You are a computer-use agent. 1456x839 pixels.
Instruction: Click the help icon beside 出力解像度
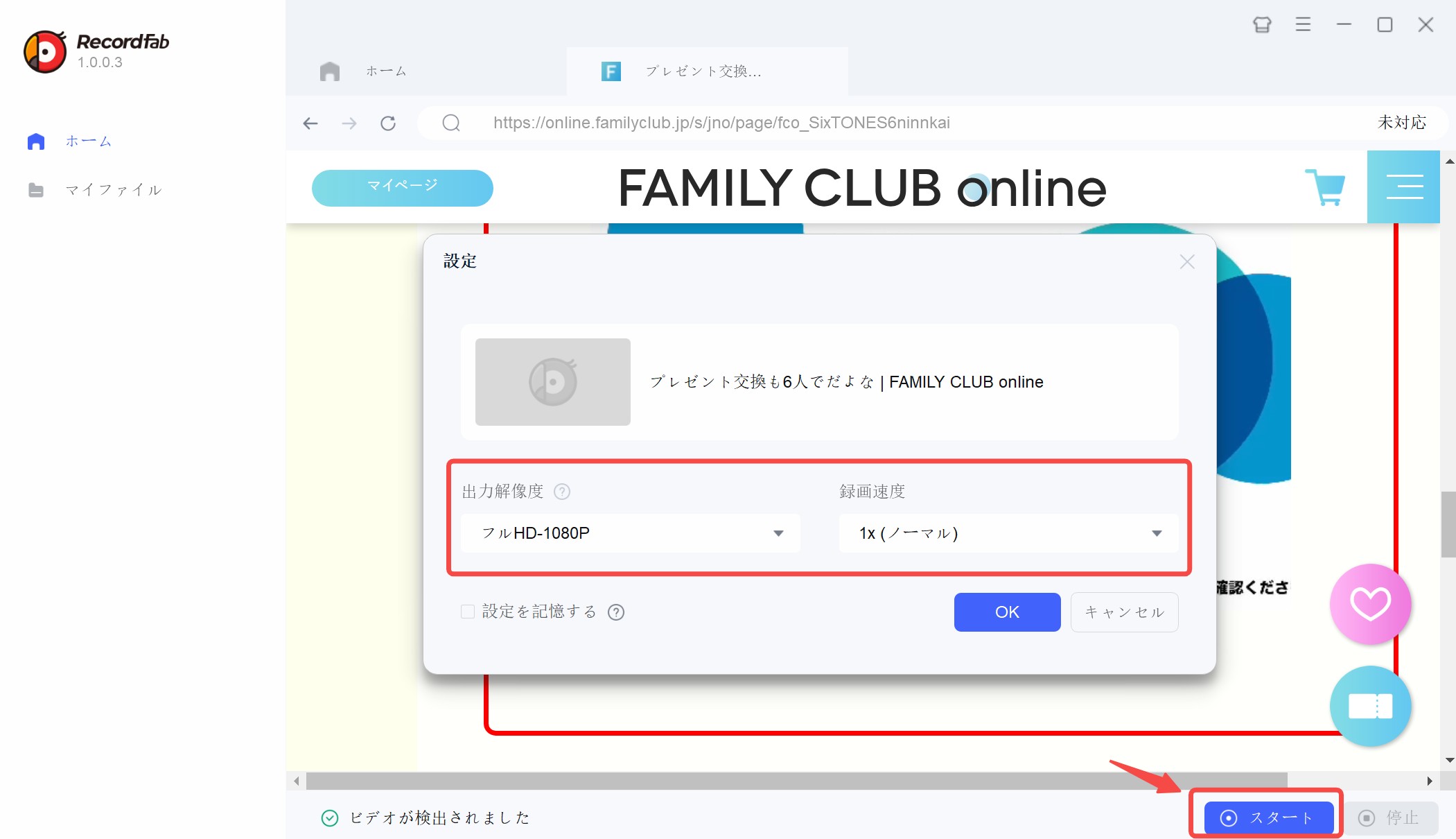pyautogui.click(x=562, y=492)
